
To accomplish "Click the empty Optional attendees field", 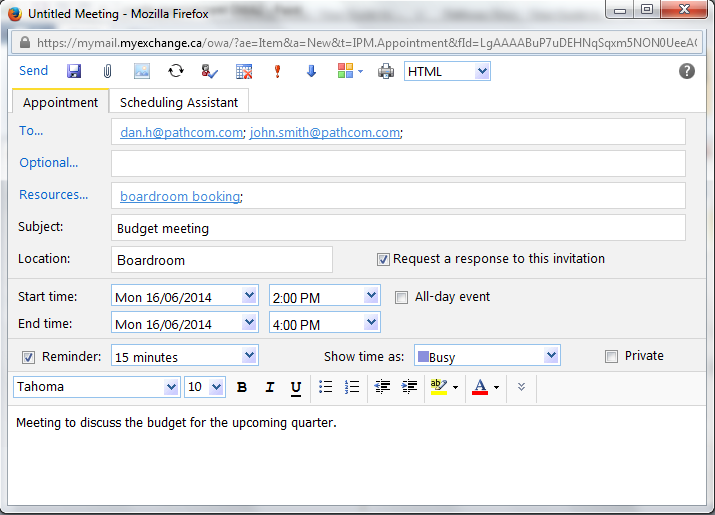I will (398, 163).
